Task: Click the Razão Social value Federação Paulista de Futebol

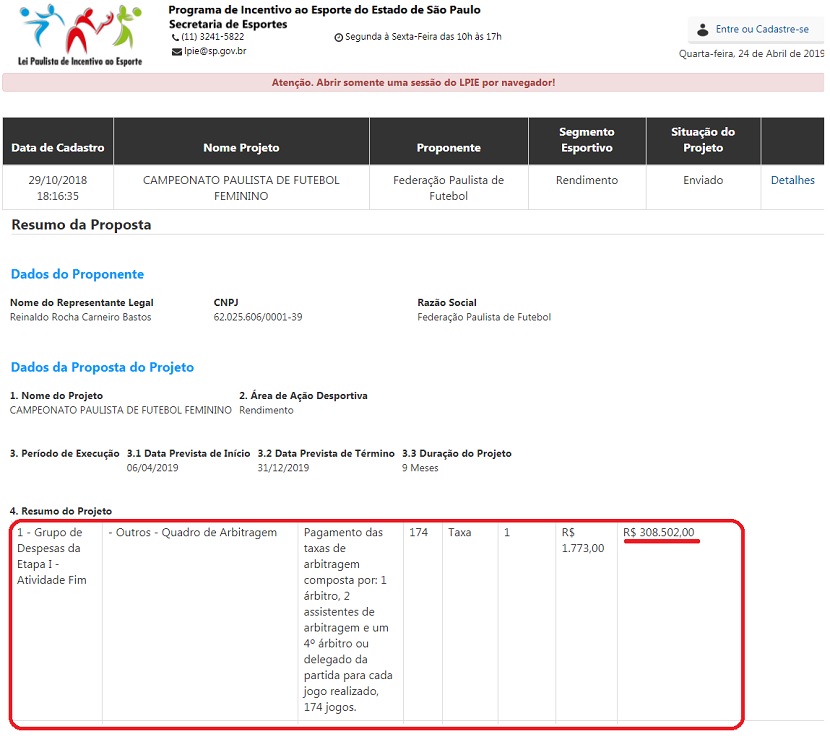Action: pyautogui.click(x=484, y=317)
